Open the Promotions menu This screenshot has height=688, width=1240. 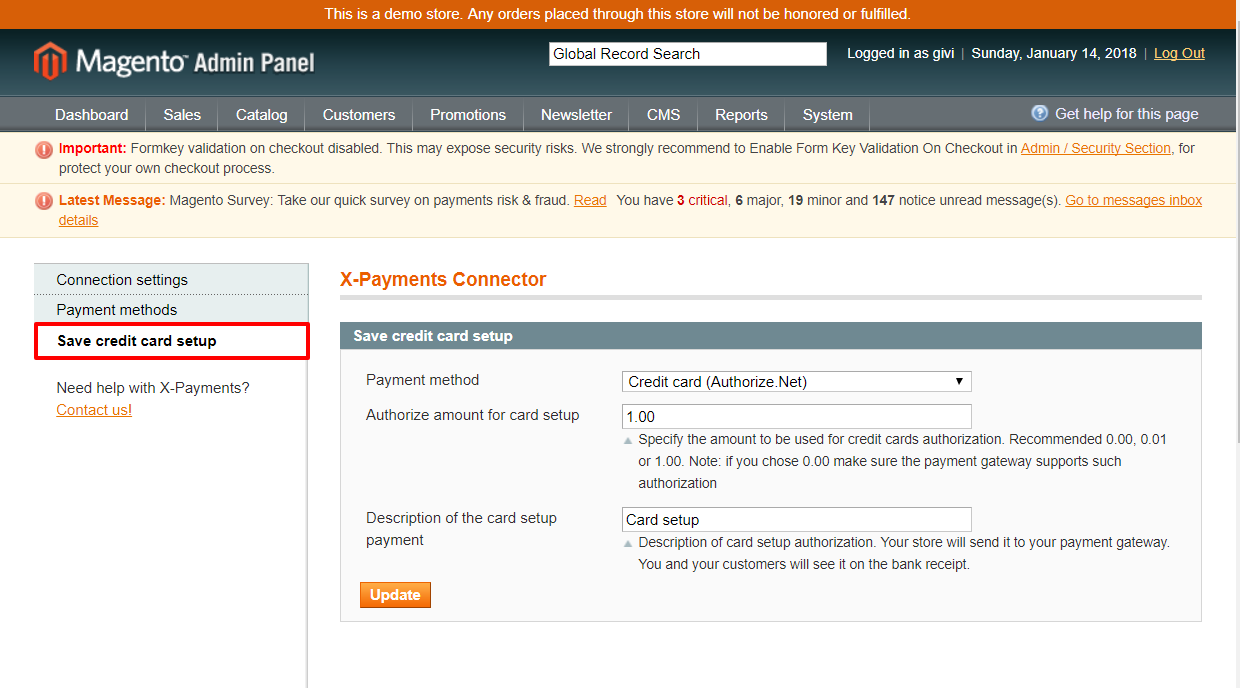[x=468, y=115]
